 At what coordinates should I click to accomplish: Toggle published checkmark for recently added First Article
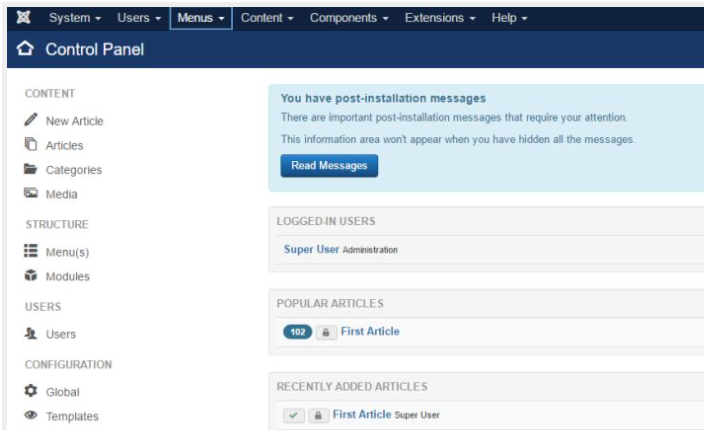click(x=294, y=415)
